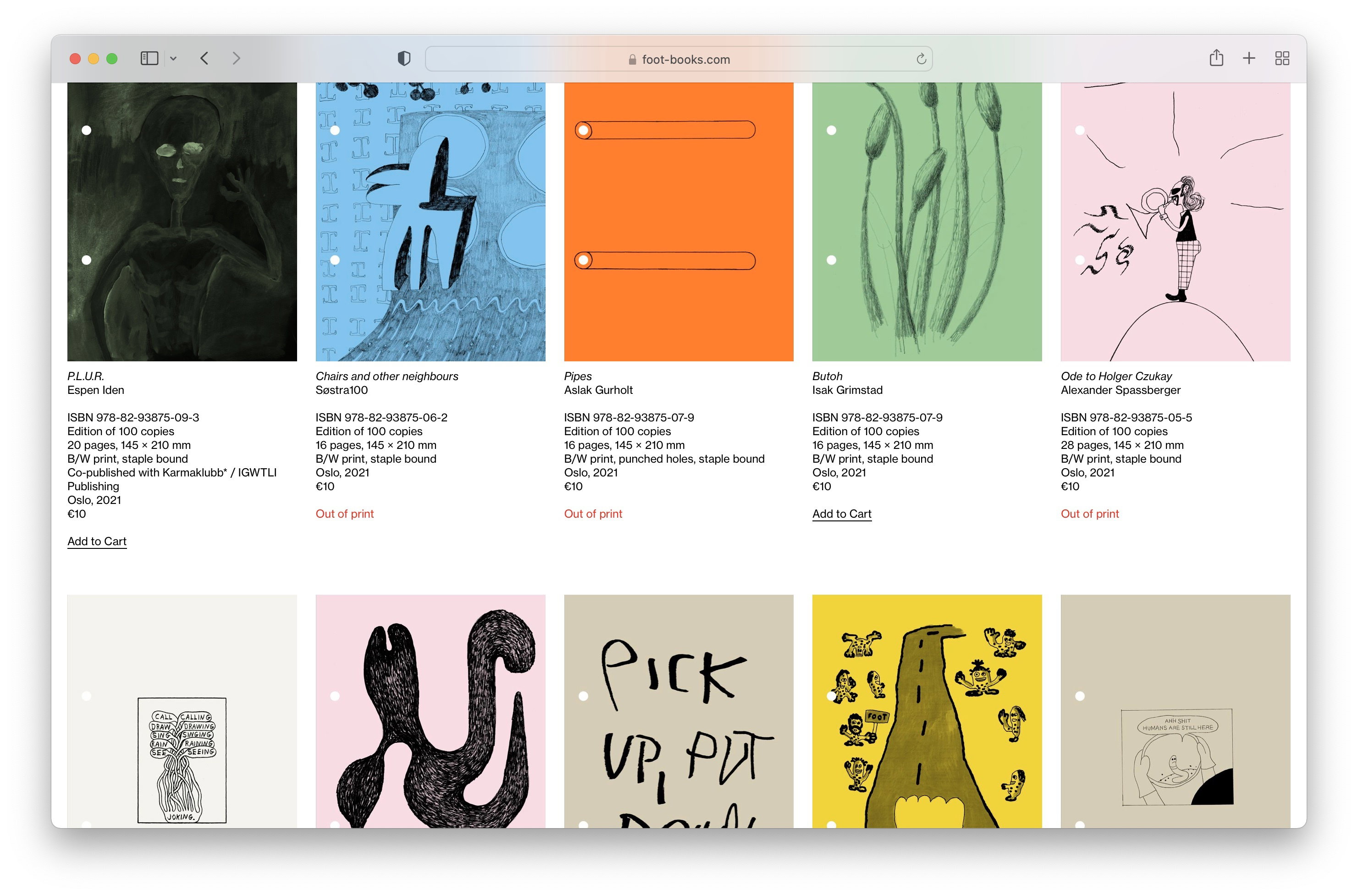This screenshot has width=1358, height=896.
Task: Click author name Isak Grimstad
Action: tap(847, 390)
